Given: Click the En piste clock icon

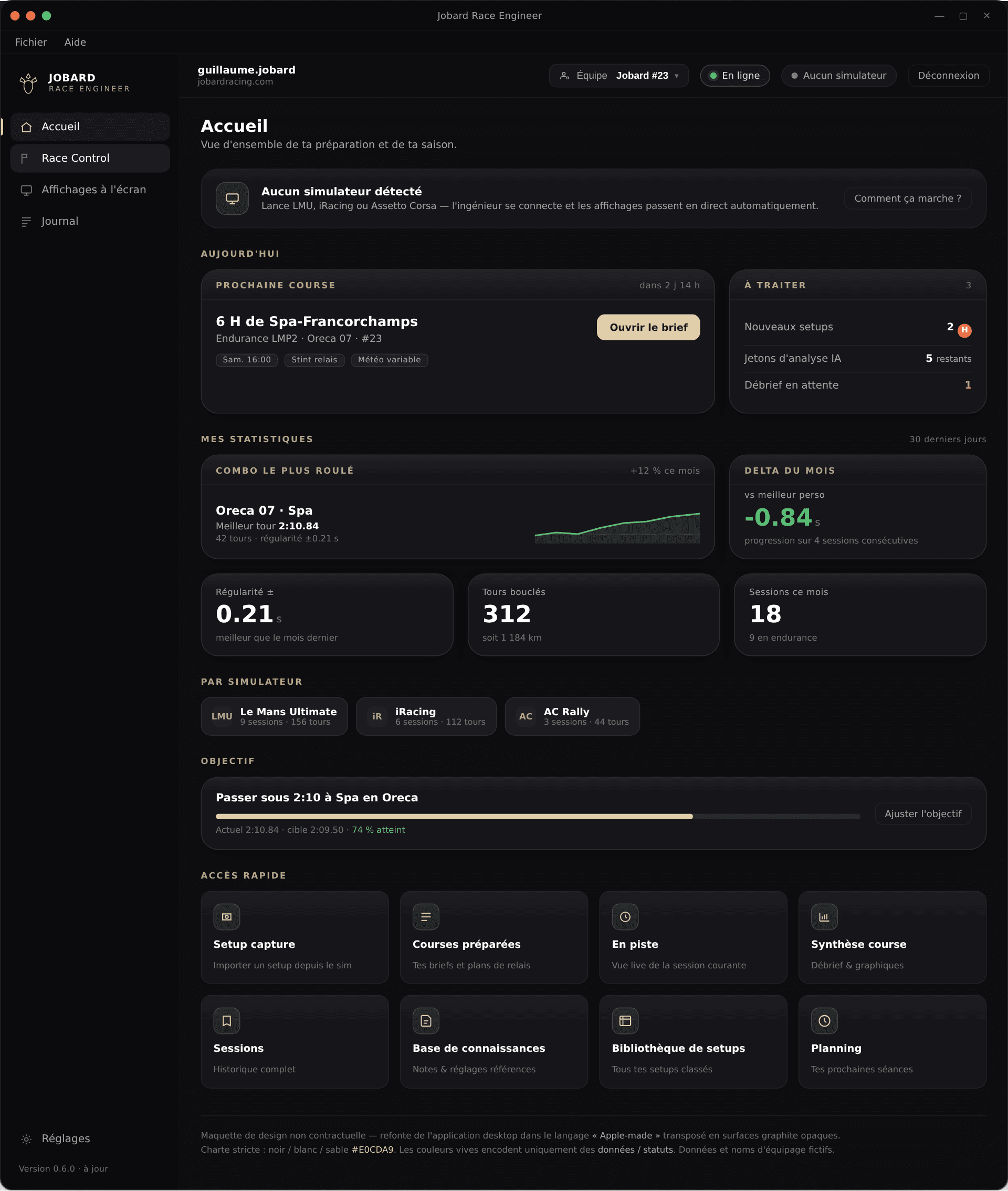Looking at the screenshot, I should (625, 917).
